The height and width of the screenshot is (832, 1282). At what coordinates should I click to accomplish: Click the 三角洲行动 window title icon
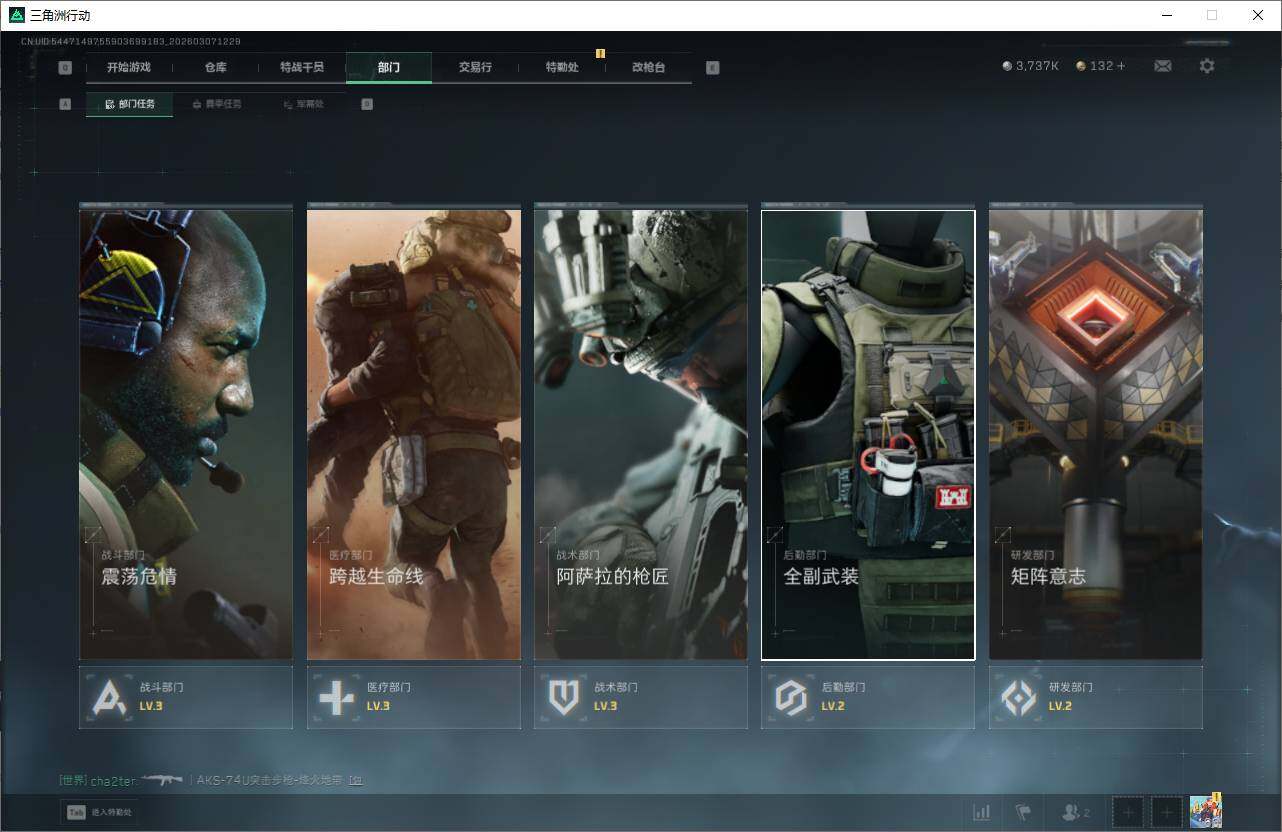pos(16,15)
